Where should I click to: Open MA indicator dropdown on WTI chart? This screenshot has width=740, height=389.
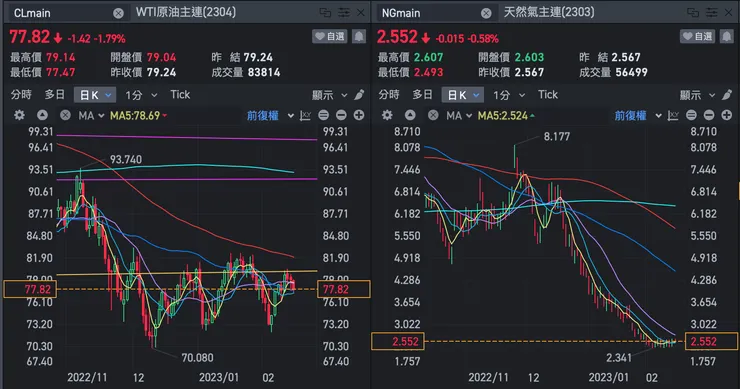pos(91,115)
